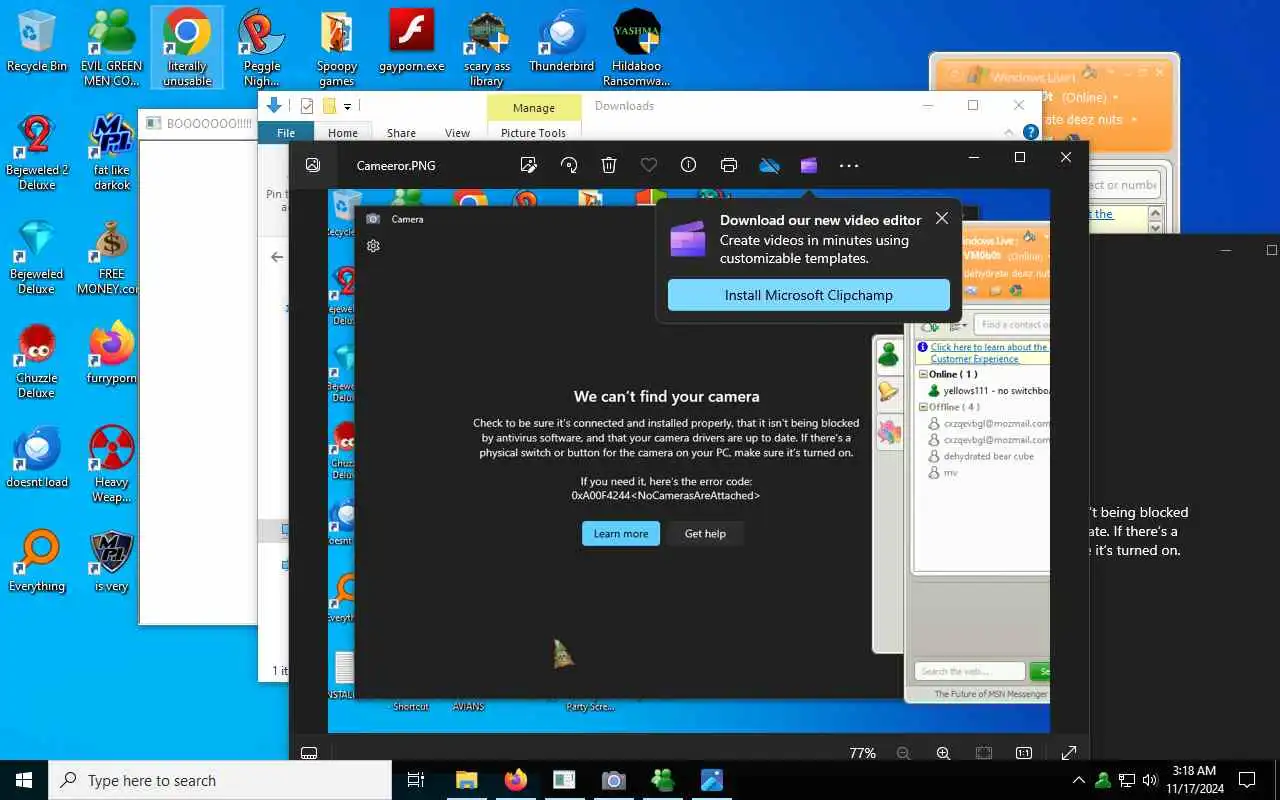Viewport: 1280px width, 800px height.
Task: Select the Chuzzle Deluxe desktop shortcut
Action: [x=37, y=361]
